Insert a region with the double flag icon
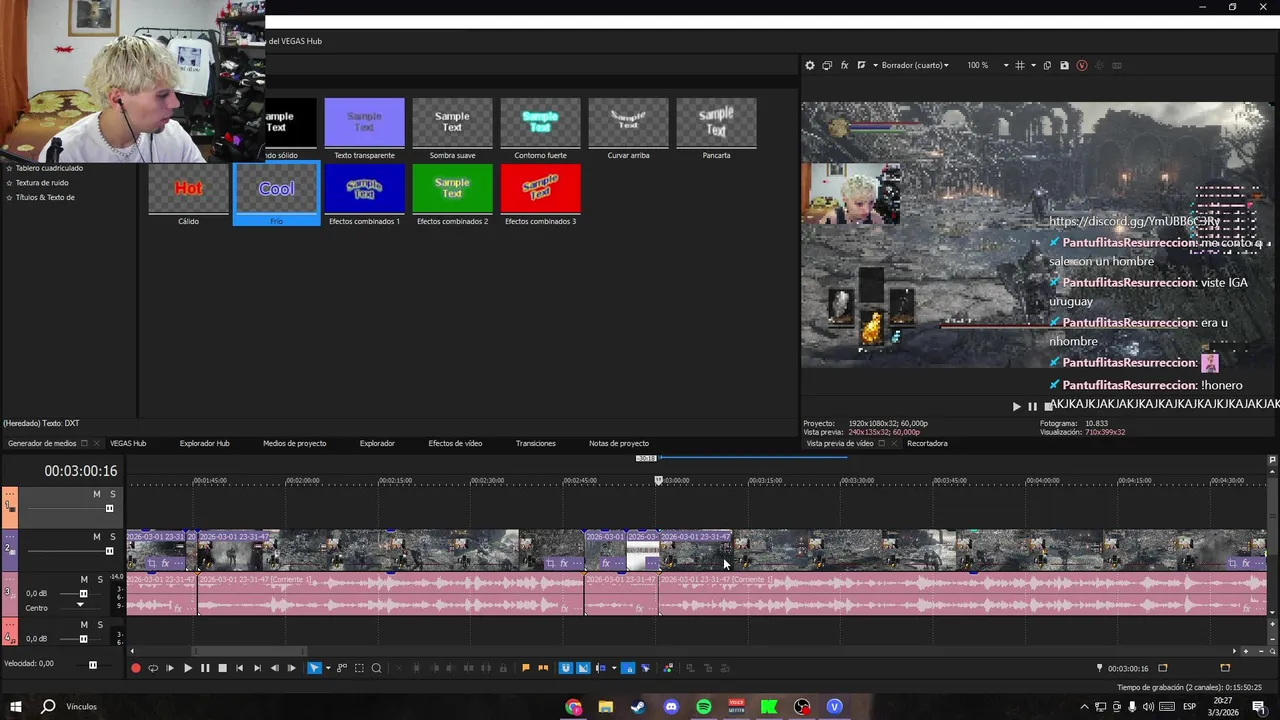This screenshot has height=720, width=1280. click(x=543, y=668)
